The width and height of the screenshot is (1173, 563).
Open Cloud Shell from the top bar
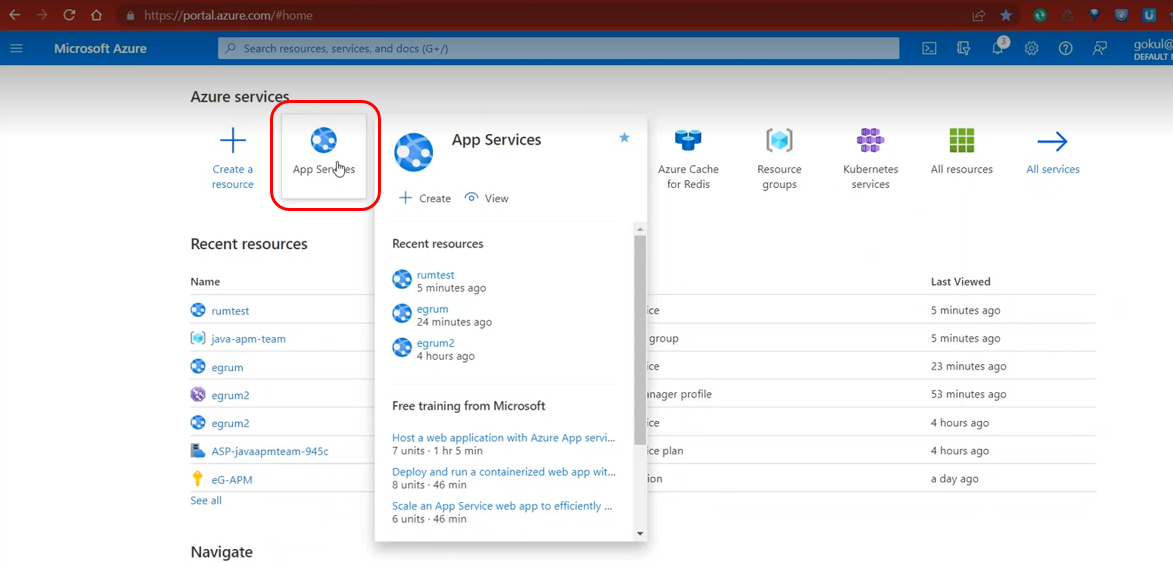[x=928, y=49]
